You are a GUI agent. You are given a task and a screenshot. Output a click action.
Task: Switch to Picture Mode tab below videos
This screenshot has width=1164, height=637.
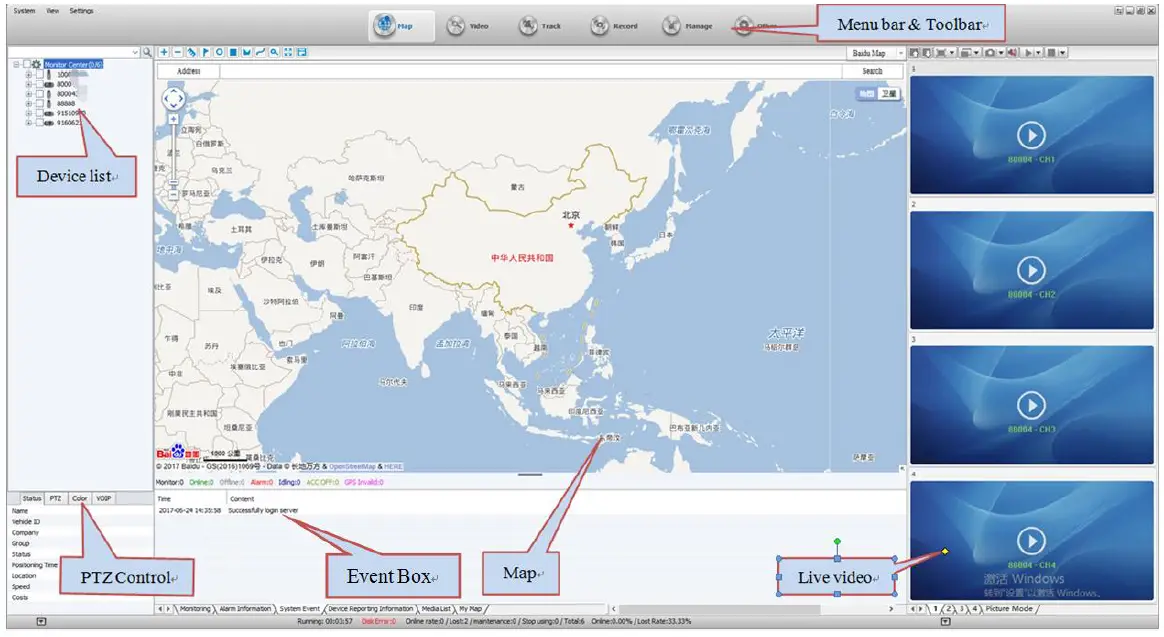[x=1009, y=609]
